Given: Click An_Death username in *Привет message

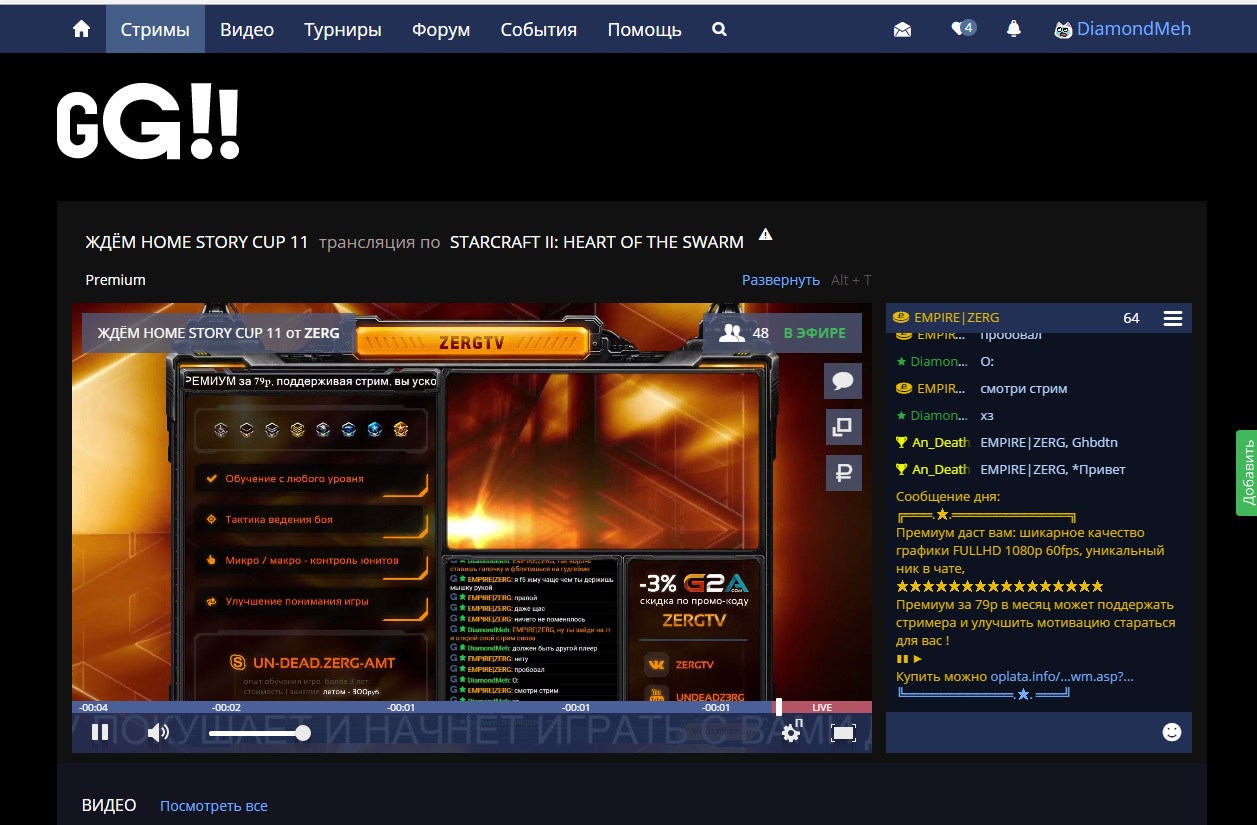Looking at the screenshot, I should (x=940, y=469).
